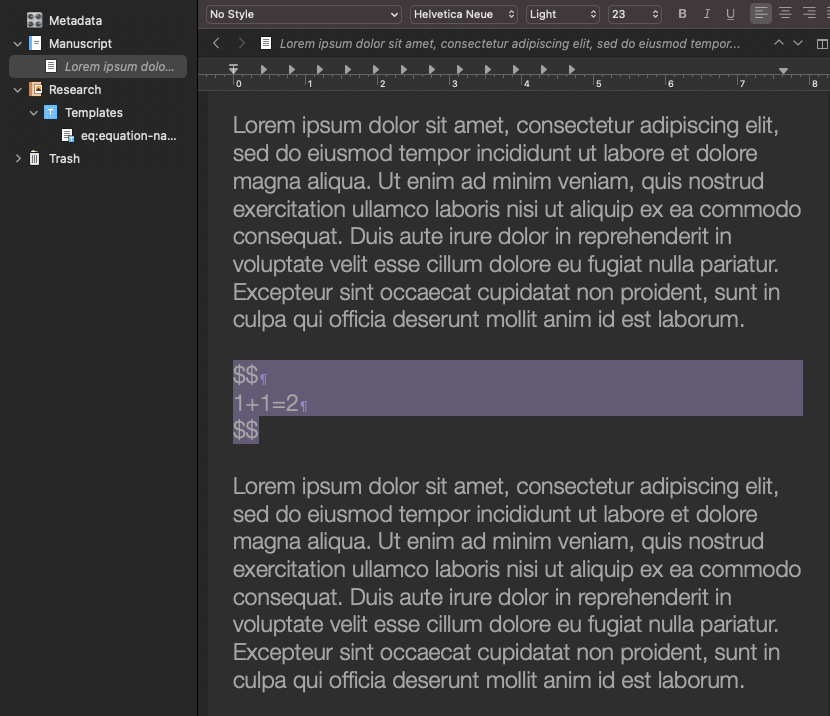The width and height of the screenshot is (830, 716).
Task: Toggle split editor view
Action: (x=822, y=44)
